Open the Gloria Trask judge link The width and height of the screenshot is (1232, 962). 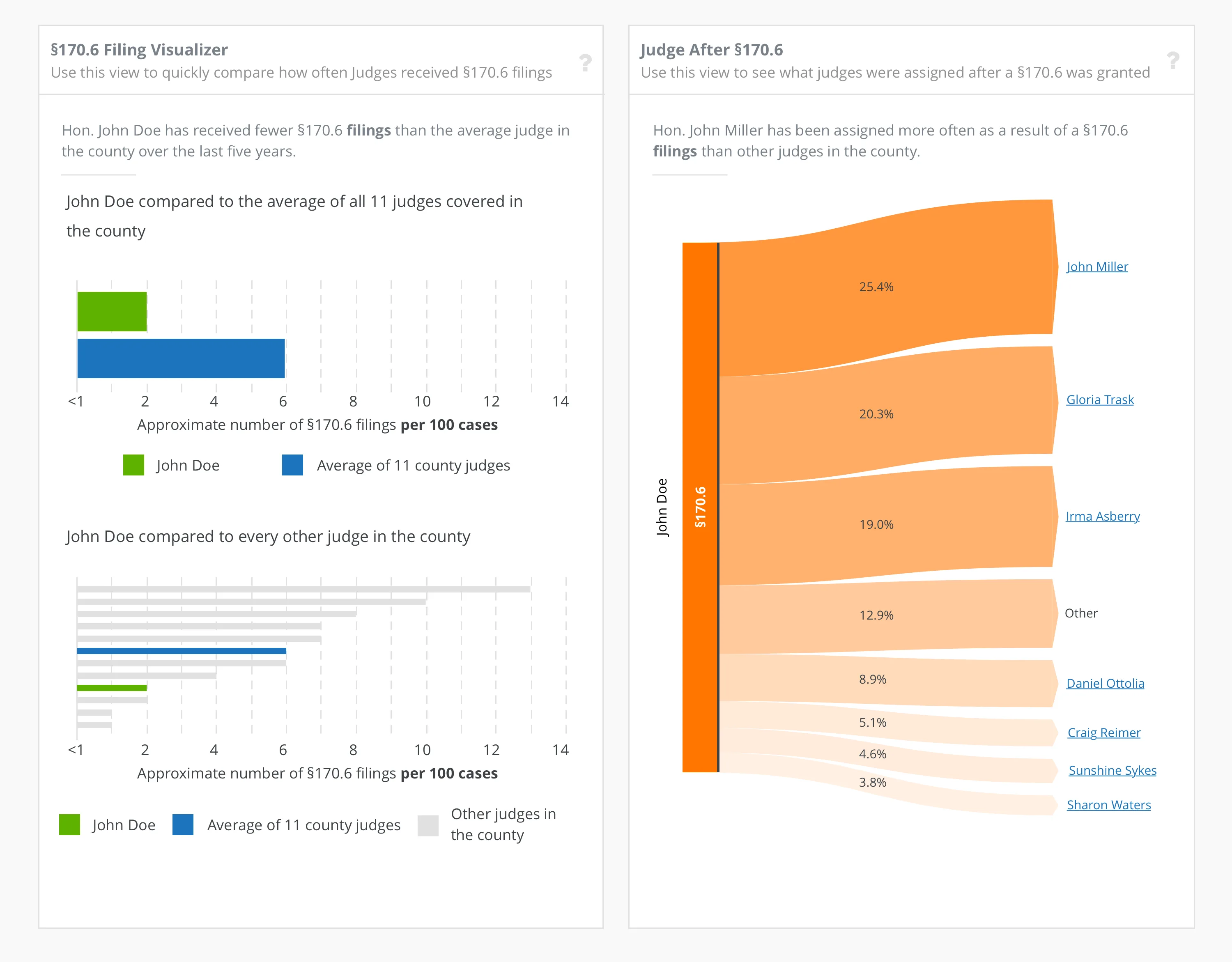click(1099, 400)
